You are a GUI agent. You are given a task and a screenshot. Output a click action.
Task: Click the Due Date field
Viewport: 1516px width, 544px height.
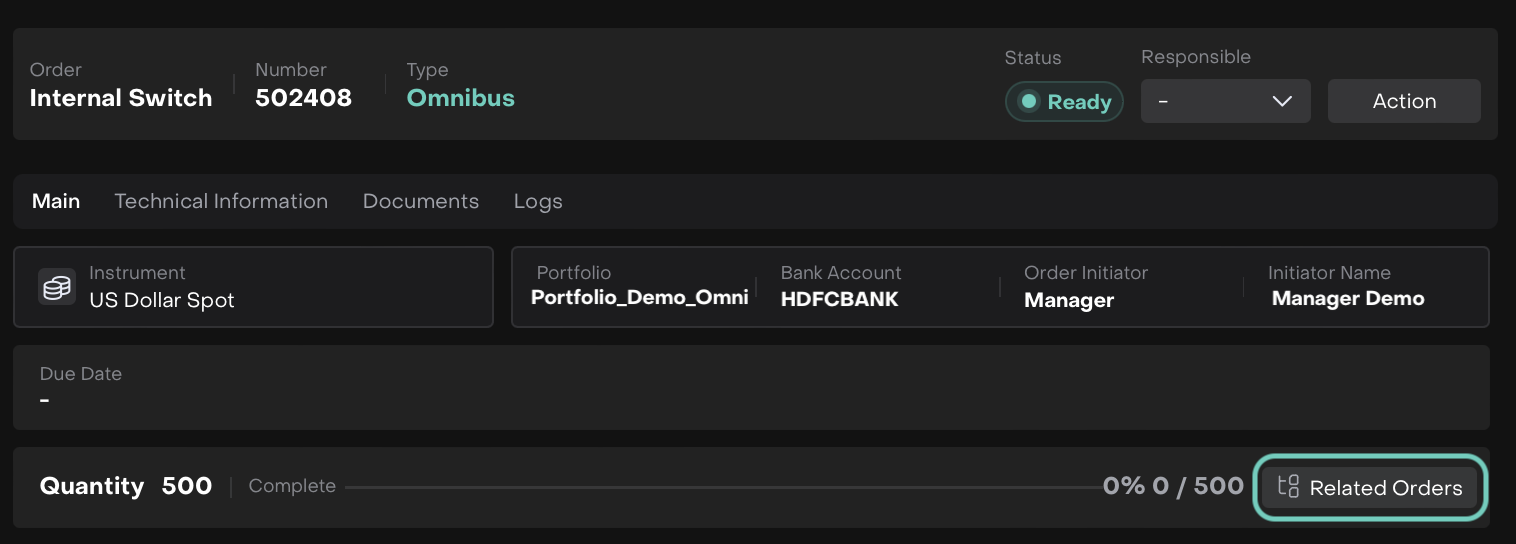[750, 387]
